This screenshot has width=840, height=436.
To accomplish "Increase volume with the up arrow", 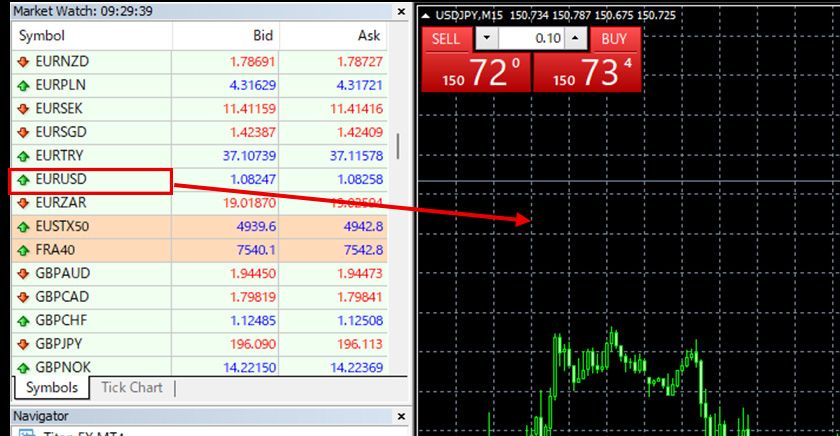I will 575,38.
